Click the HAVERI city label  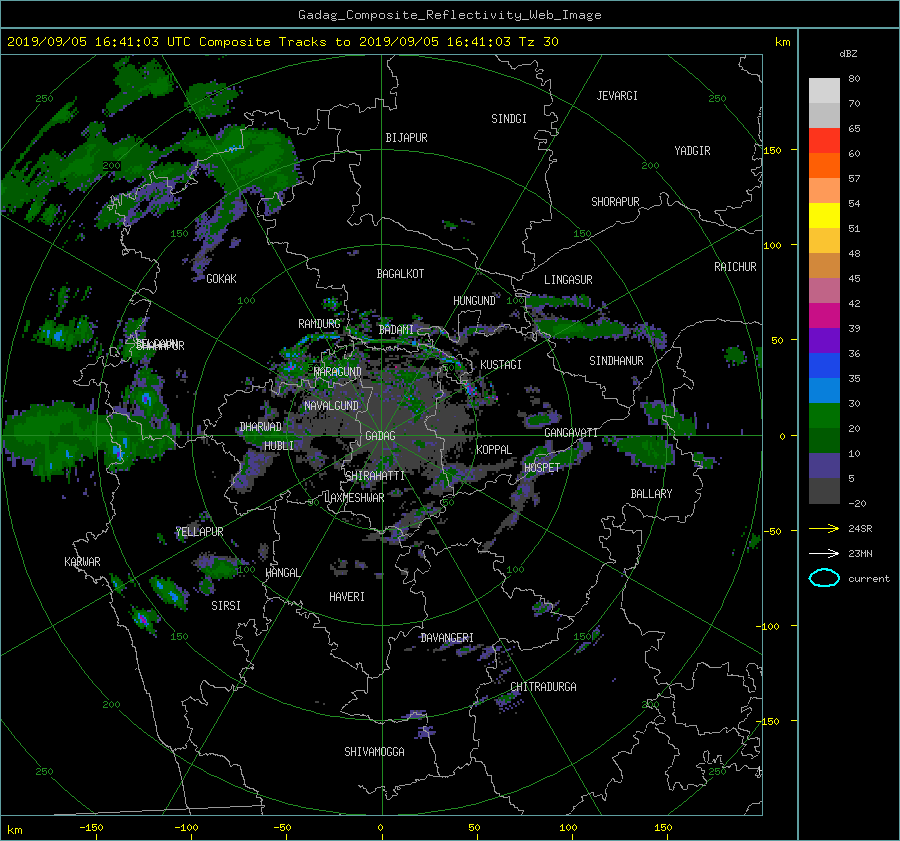(347, 597)
